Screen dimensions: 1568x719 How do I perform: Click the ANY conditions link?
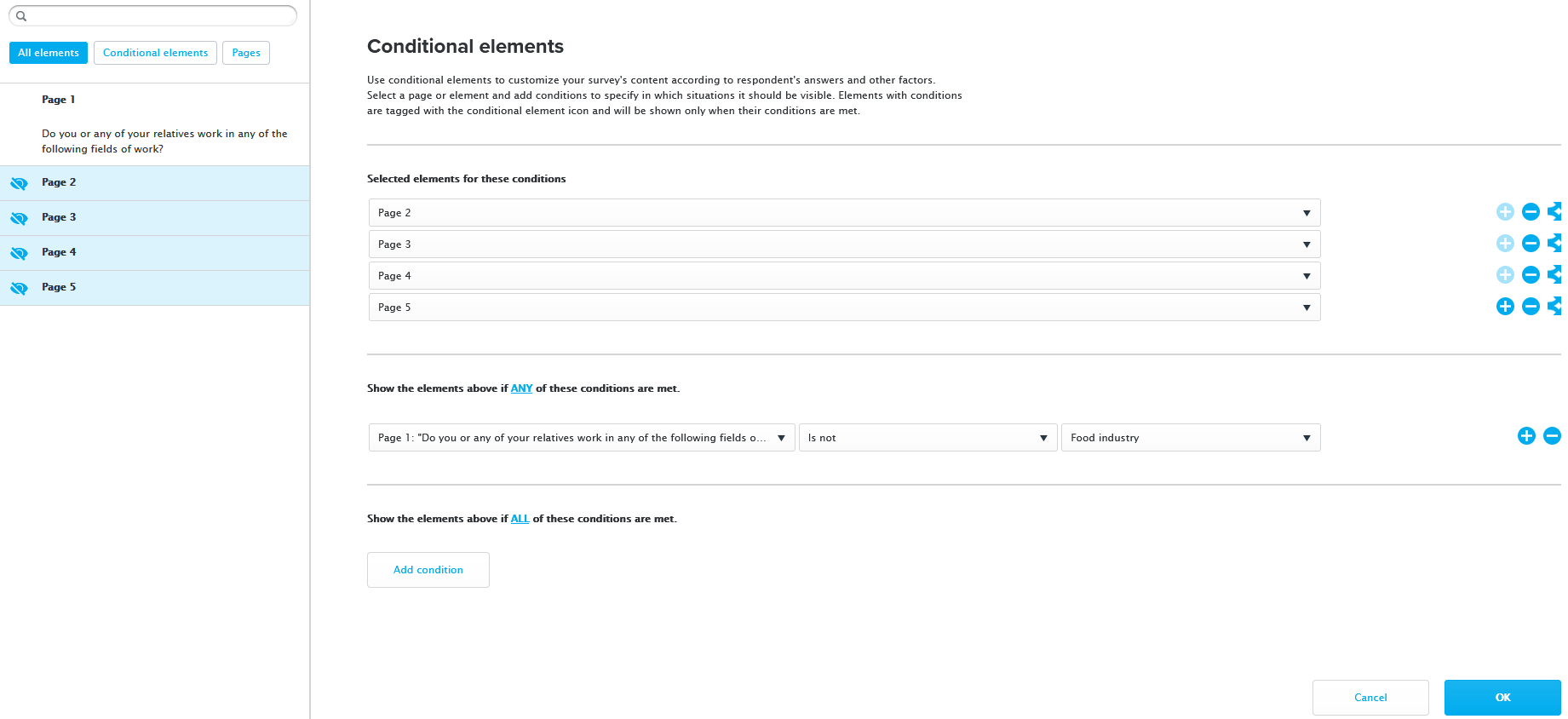coord(521,388)
